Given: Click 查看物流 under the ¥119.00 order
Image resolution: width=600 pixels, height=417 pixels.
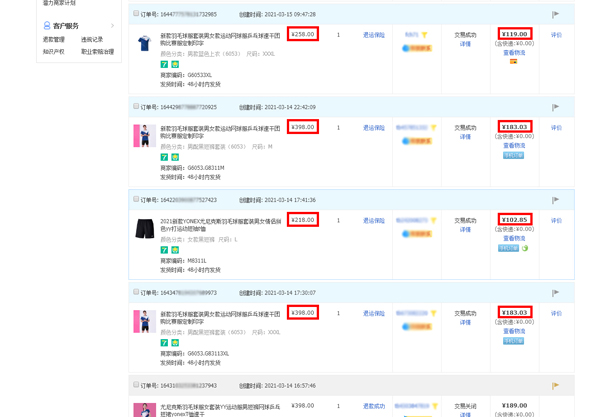Looking at the screenshot, I should point(514,53).
